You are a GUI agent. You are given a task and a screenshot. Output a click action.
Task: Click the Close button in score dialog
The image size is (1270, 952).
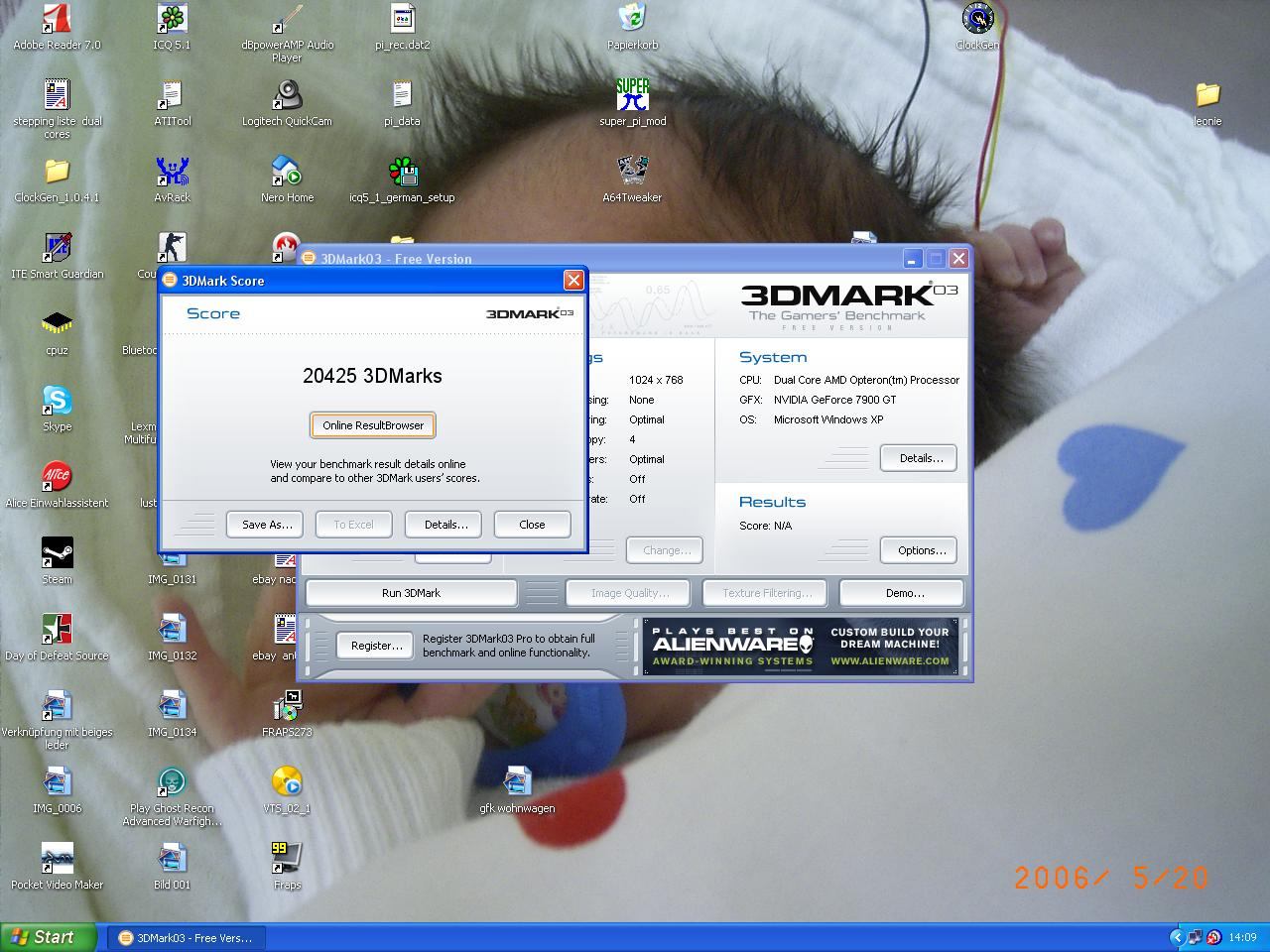click(532, 525)
